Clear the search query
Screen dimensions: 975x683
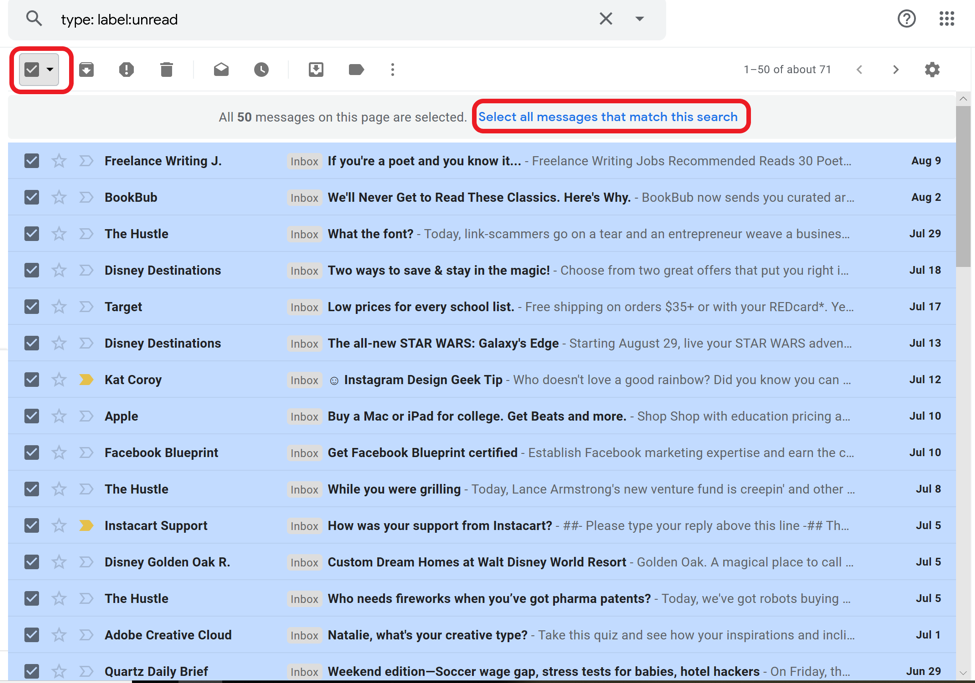[x=605, y=19]
